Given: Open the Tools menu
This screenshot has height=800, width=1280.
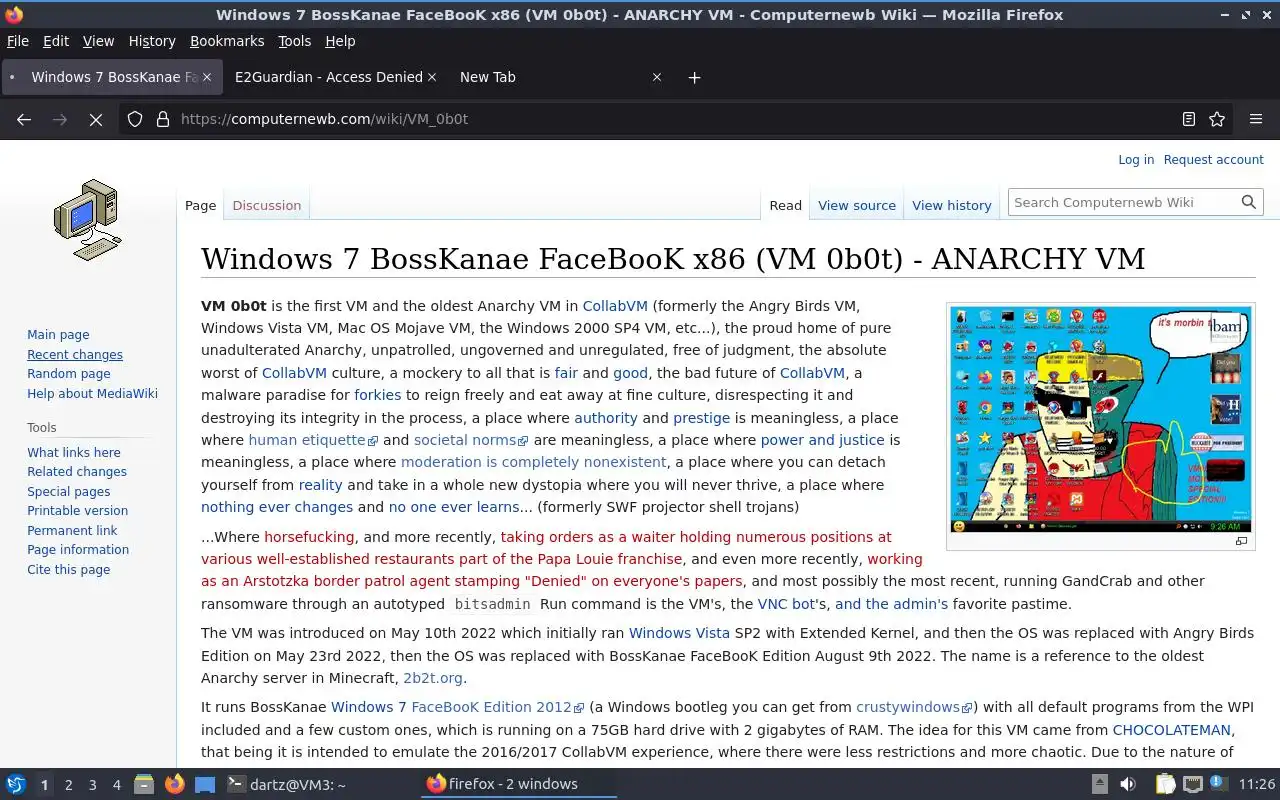Looking at the screenshot, I should coord(295,41).
